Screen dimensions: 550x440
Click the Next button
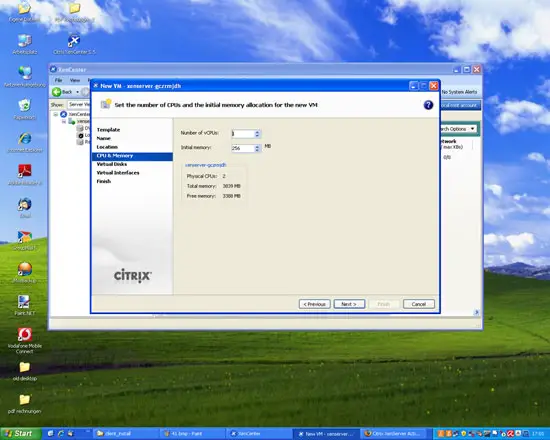pyautogui.click(x=349, y=304)
